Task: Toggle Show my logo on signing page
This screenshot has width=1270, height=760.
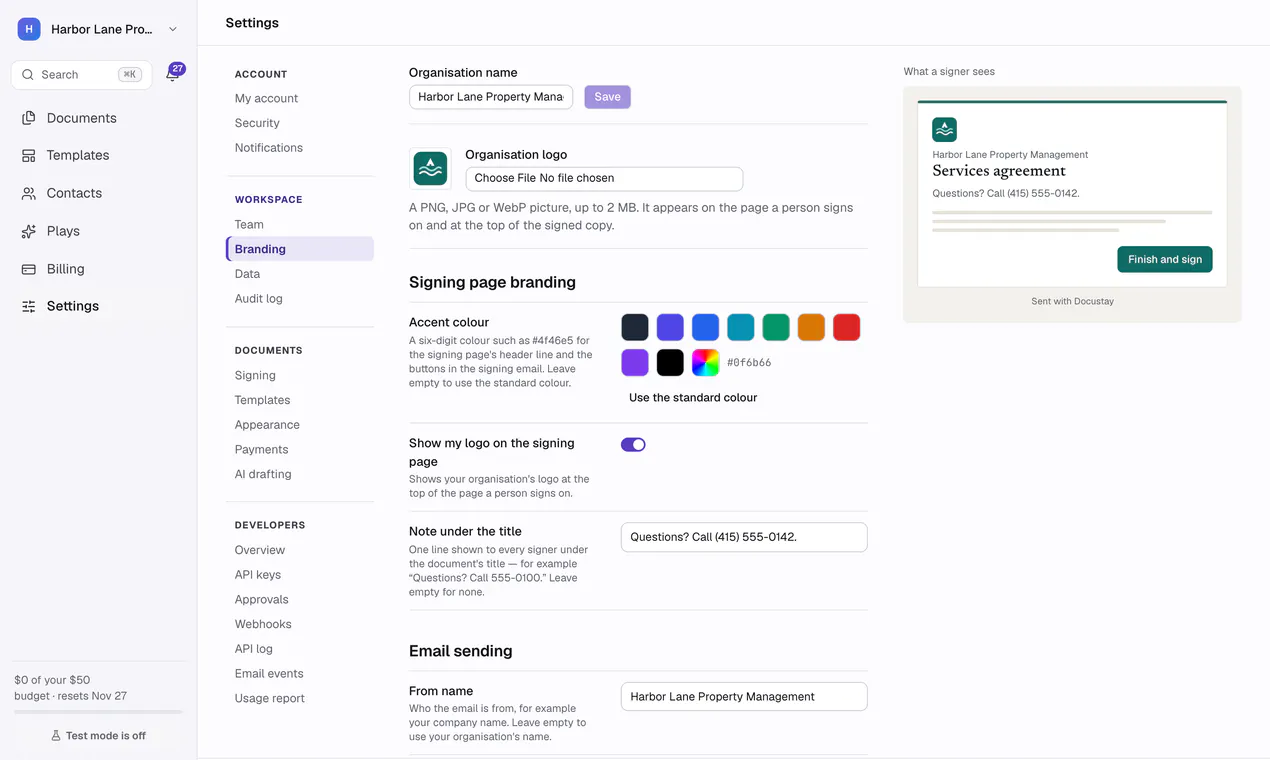Action: coord(633,444)
